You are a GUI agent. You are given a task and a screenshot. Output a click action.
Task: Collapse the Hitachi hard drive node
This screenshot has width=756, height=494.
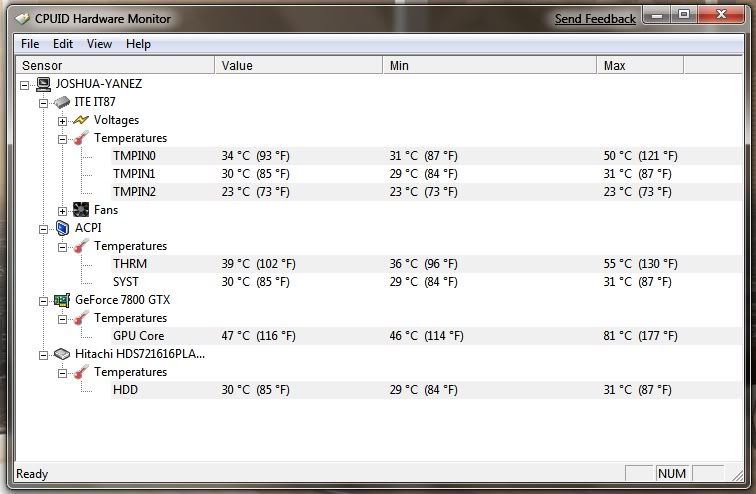(43, 355)
